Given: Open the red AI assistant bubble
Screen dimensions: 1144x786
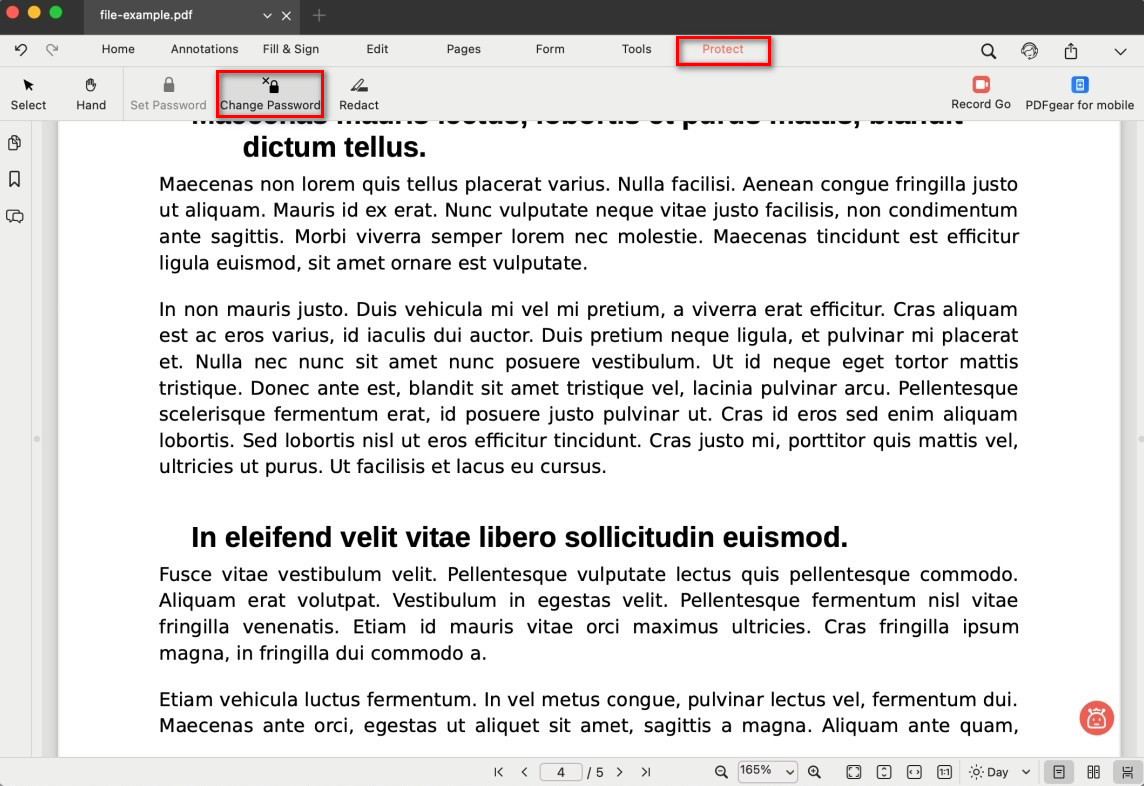Looking at the screenshot, I should pos(1097,718).
